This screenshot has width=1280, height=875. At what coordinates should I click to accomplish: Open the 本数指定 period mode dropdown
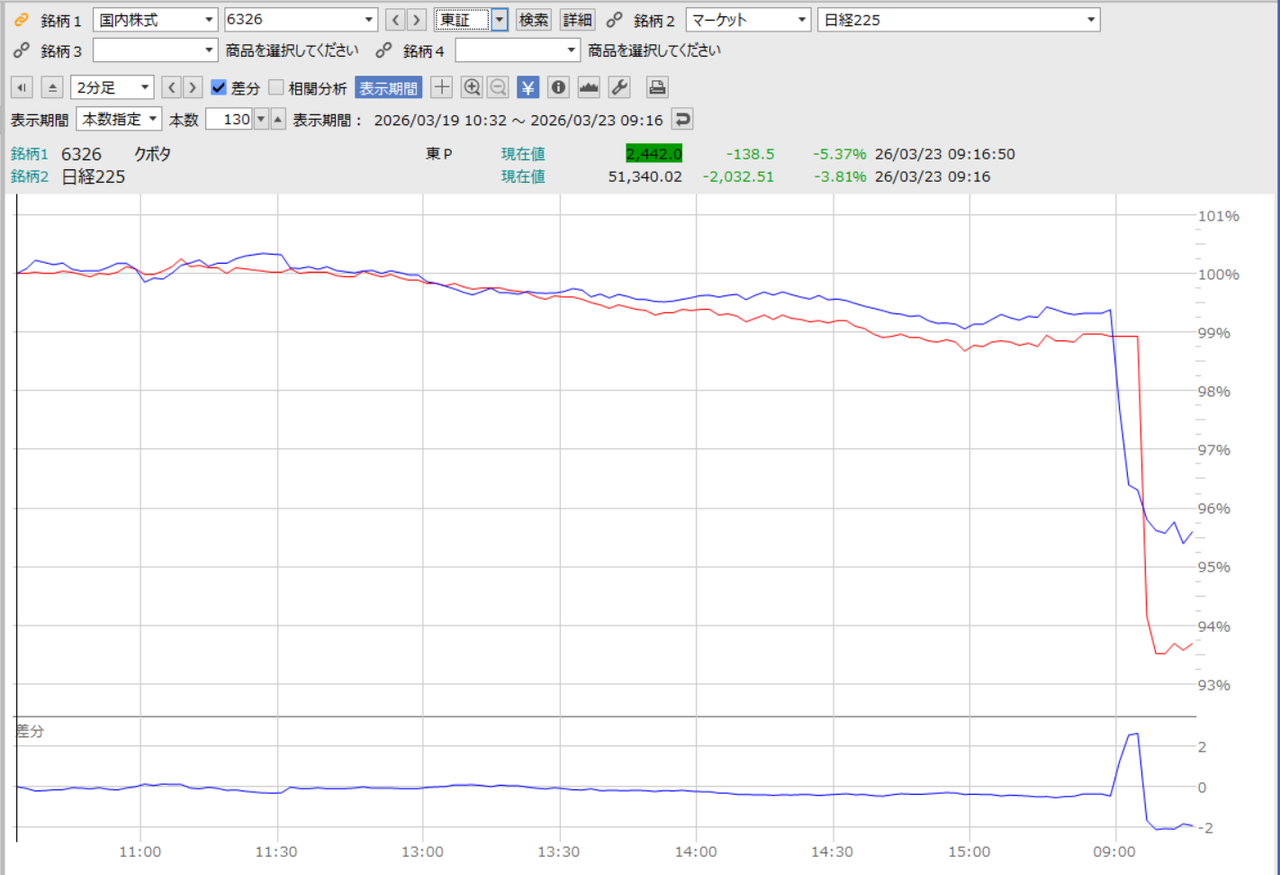pyautogui.click(x=119, y=119)
